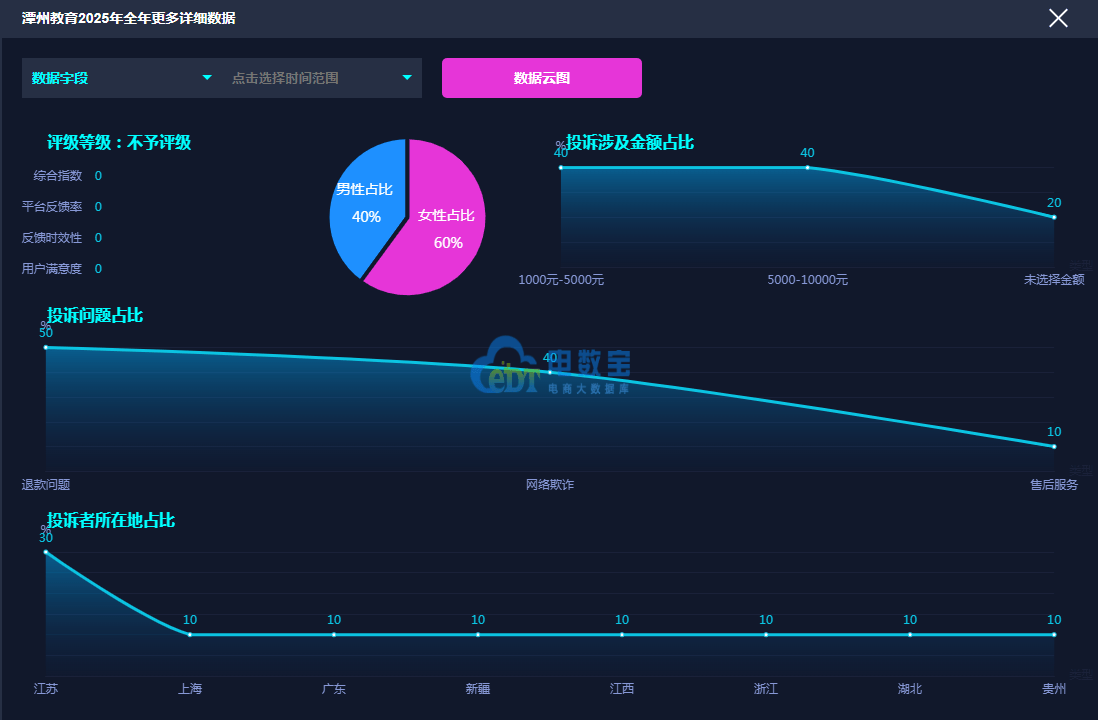Screen dimensions: 1098x720
Task: Click the 广东 data point on the location chart
Action: 334,634
